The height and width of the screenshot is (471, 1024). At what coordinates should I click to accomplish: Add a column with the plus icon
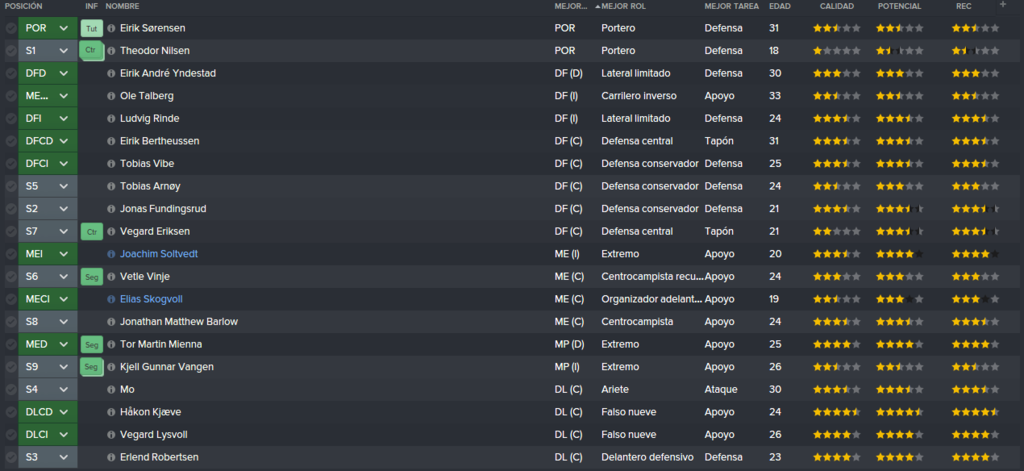coord(1003,5)
